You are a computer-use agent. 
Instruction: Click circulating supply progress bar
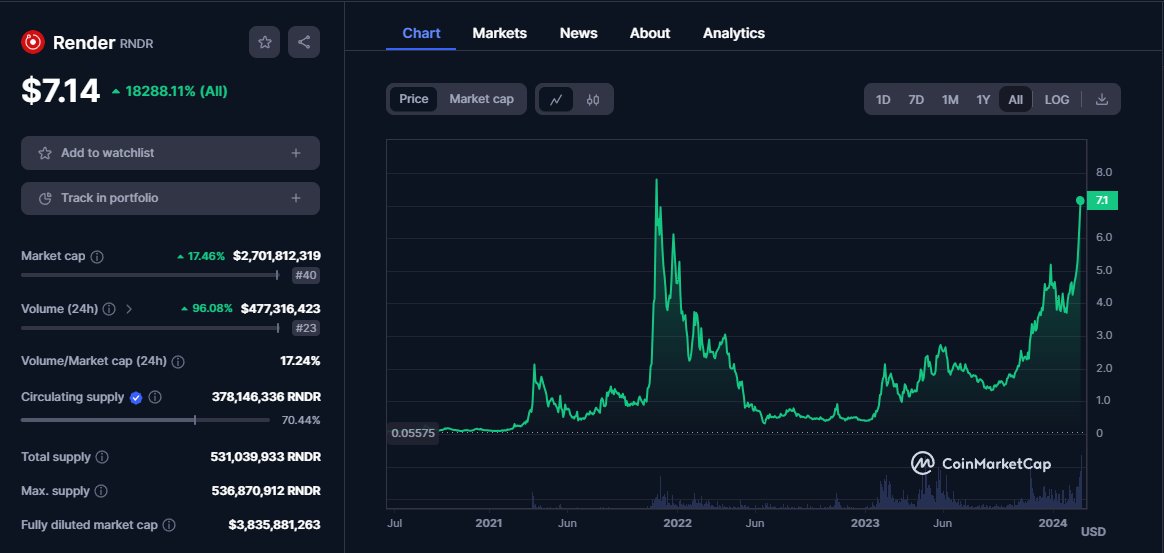pos(146,420)
